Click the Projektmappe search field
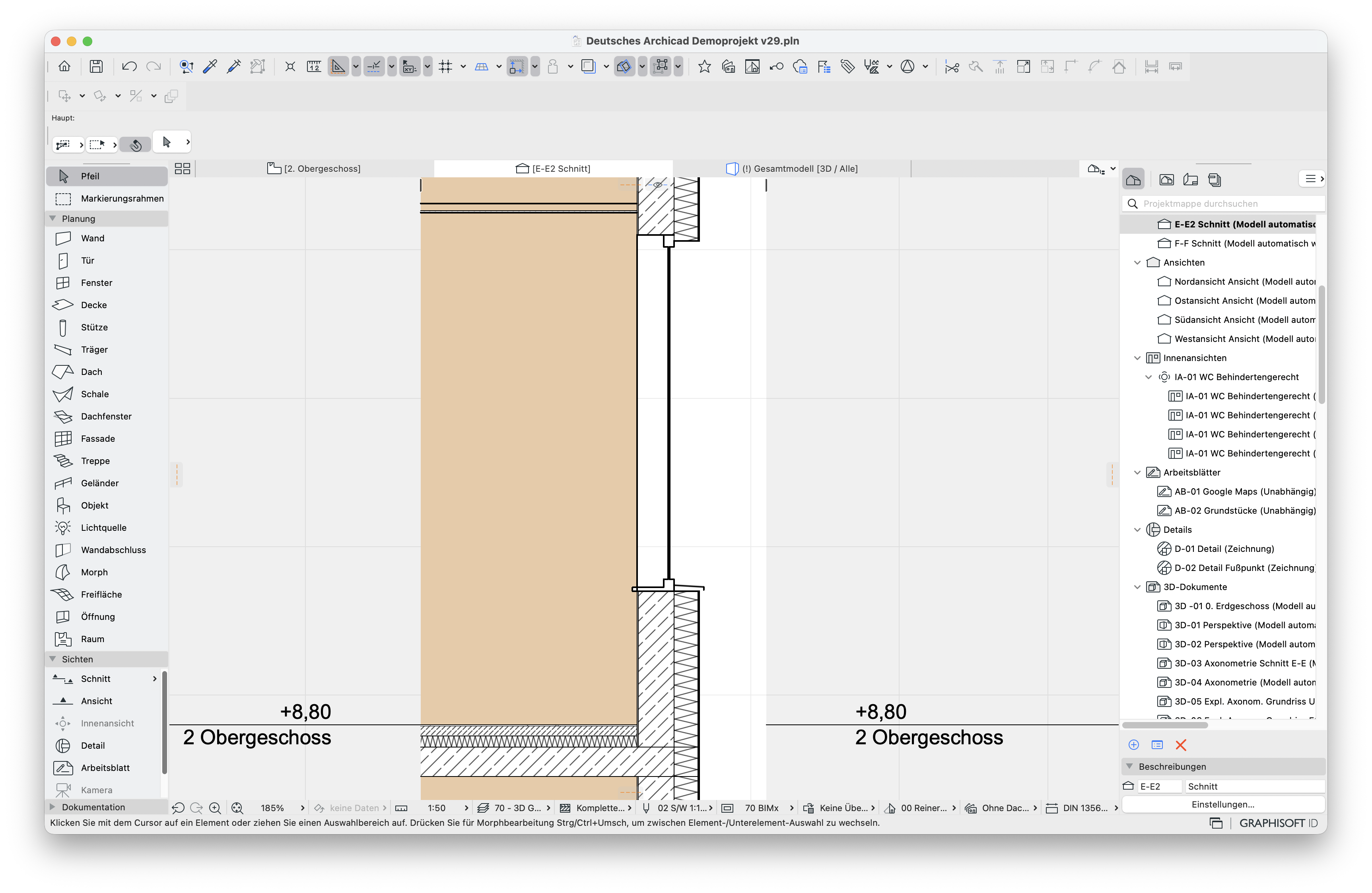 (1223, 204)
